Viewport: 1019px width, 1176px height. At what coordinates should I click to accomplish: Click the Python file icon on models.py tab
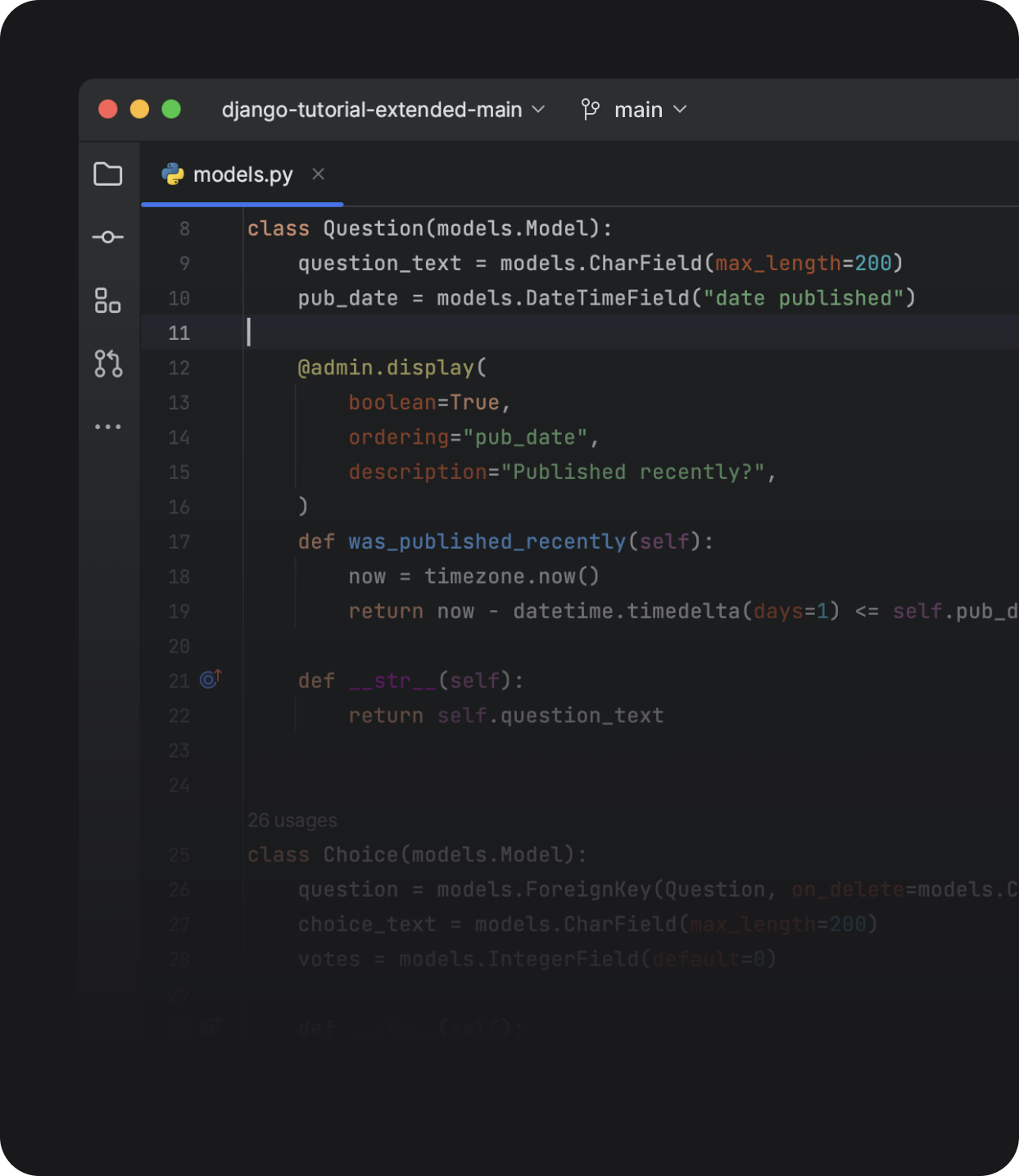click(x=173, y=174)
